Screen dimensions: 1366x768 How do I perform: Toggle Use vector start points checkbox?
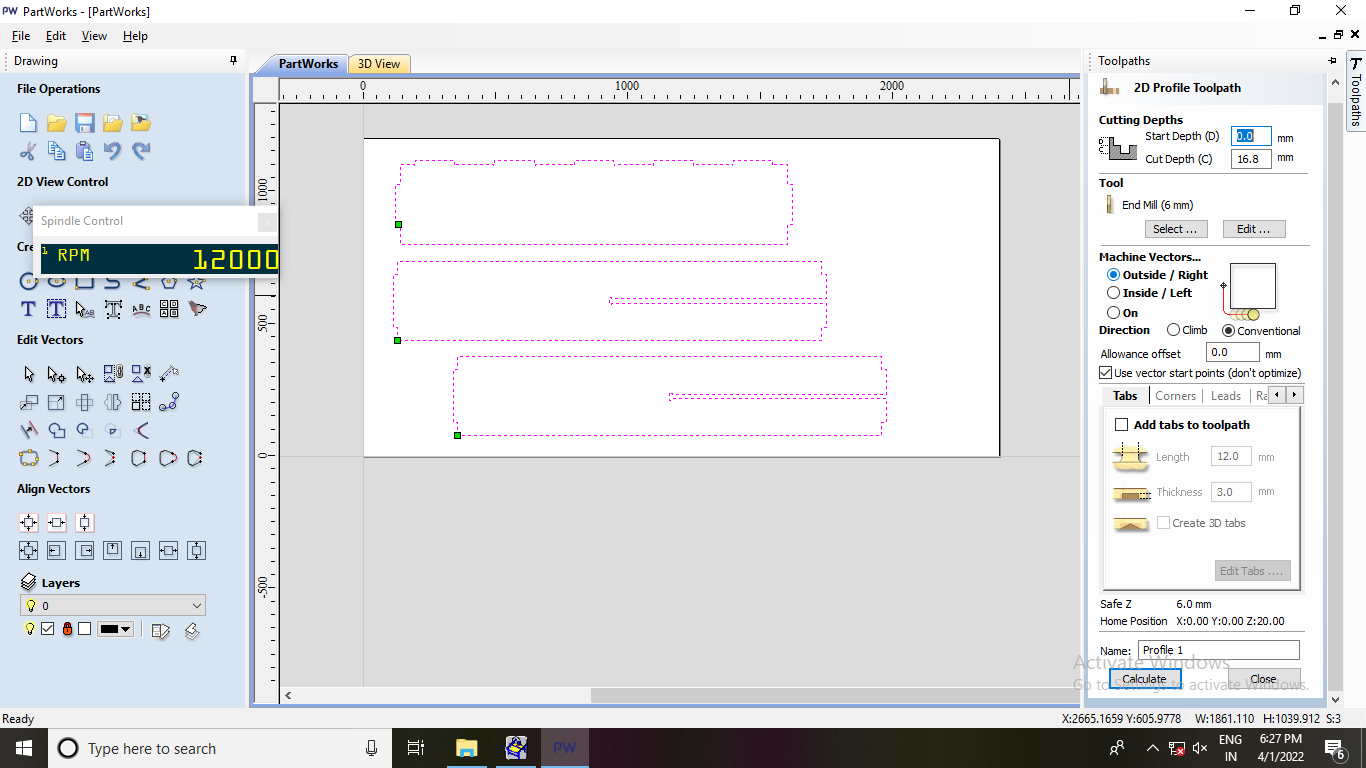coord(1106,373)
